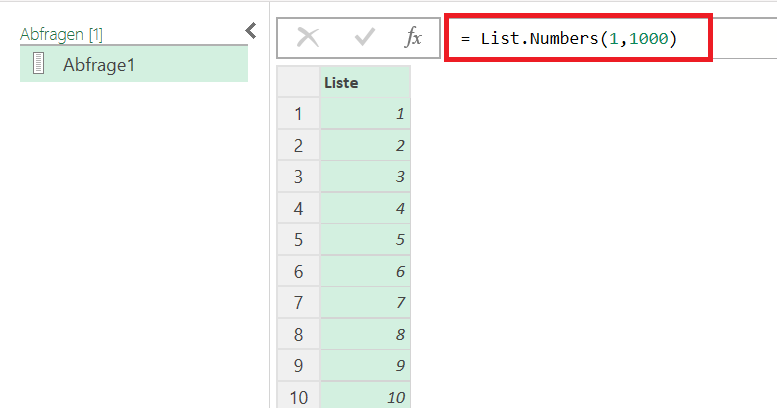Cancel formula edit with the X icon
777x408 pixels.
[308, 38]
